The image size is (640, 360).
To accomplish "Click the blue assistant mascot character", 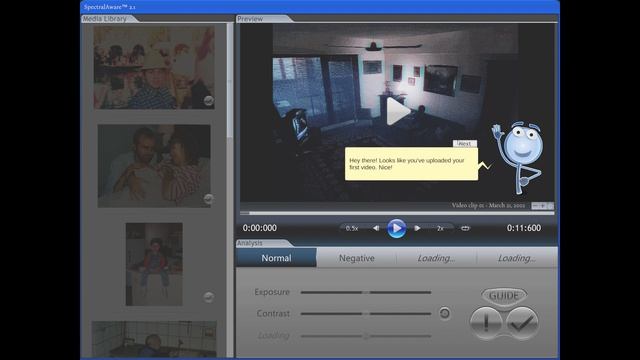I will click(518, 158).
